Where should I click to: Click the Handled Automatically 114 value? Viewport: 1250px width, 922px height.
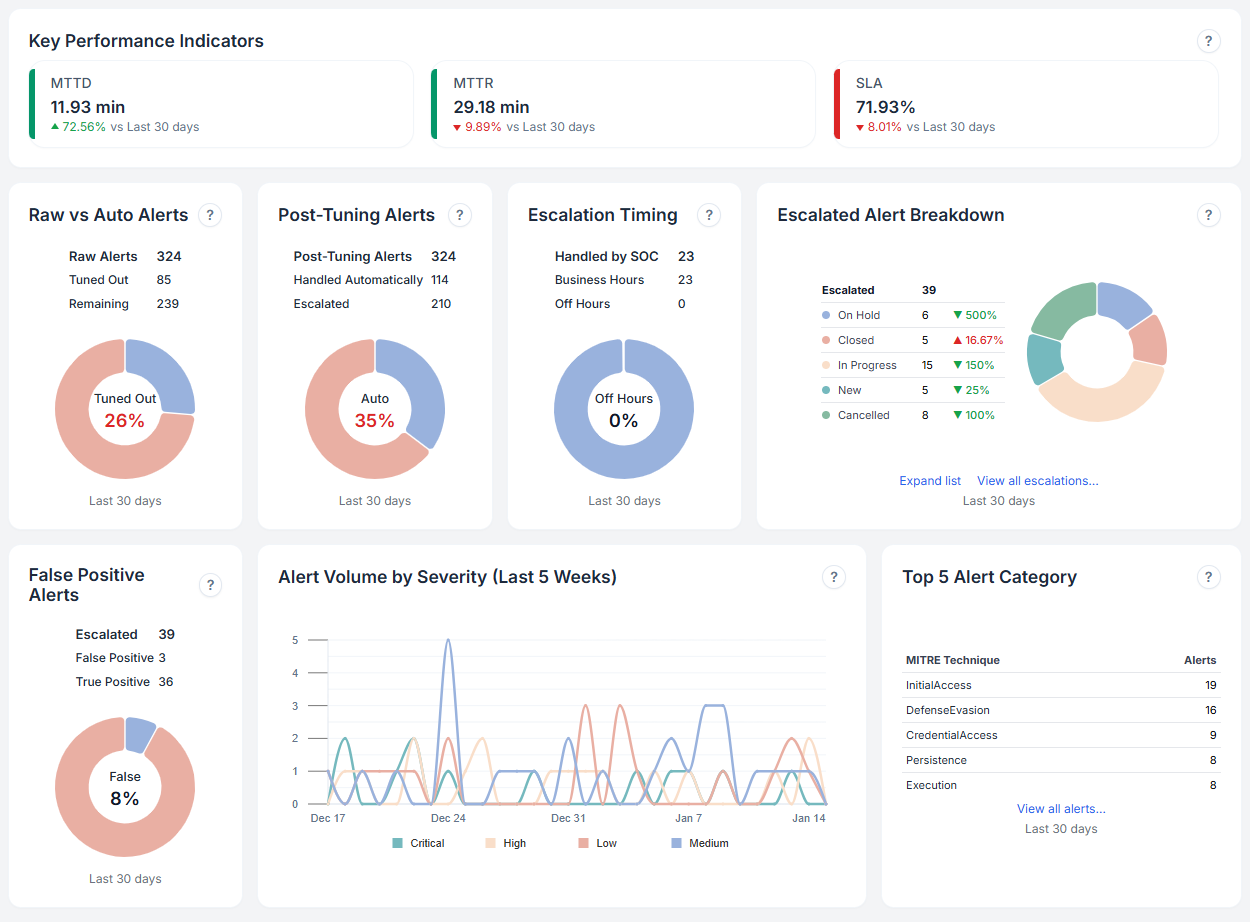440,280
